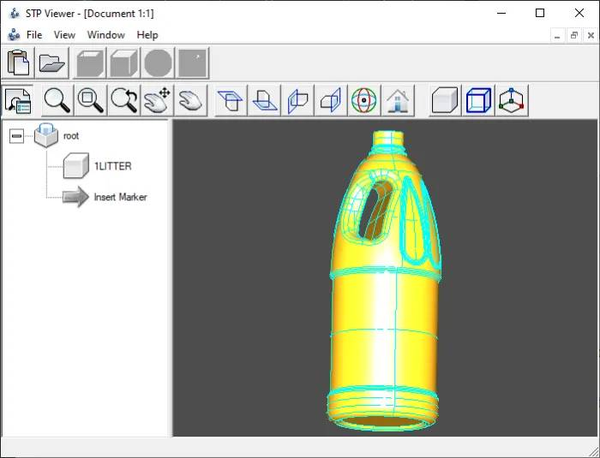
Task: Click the globe rotation axes icon
Action: (x=364, y=101)
